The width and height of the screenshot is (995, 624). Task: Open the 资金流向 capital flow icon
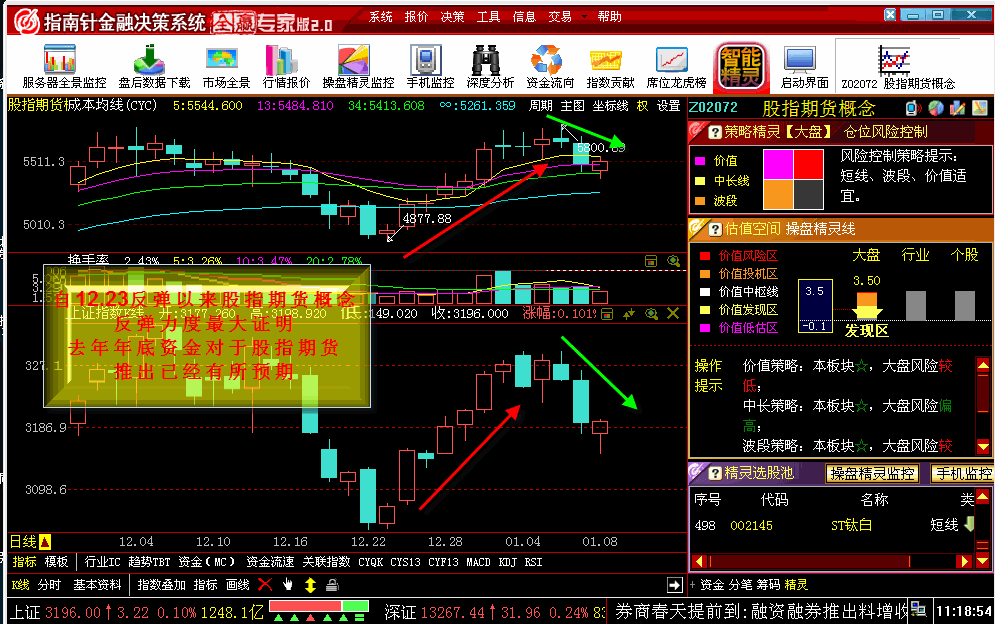[550, 66]
